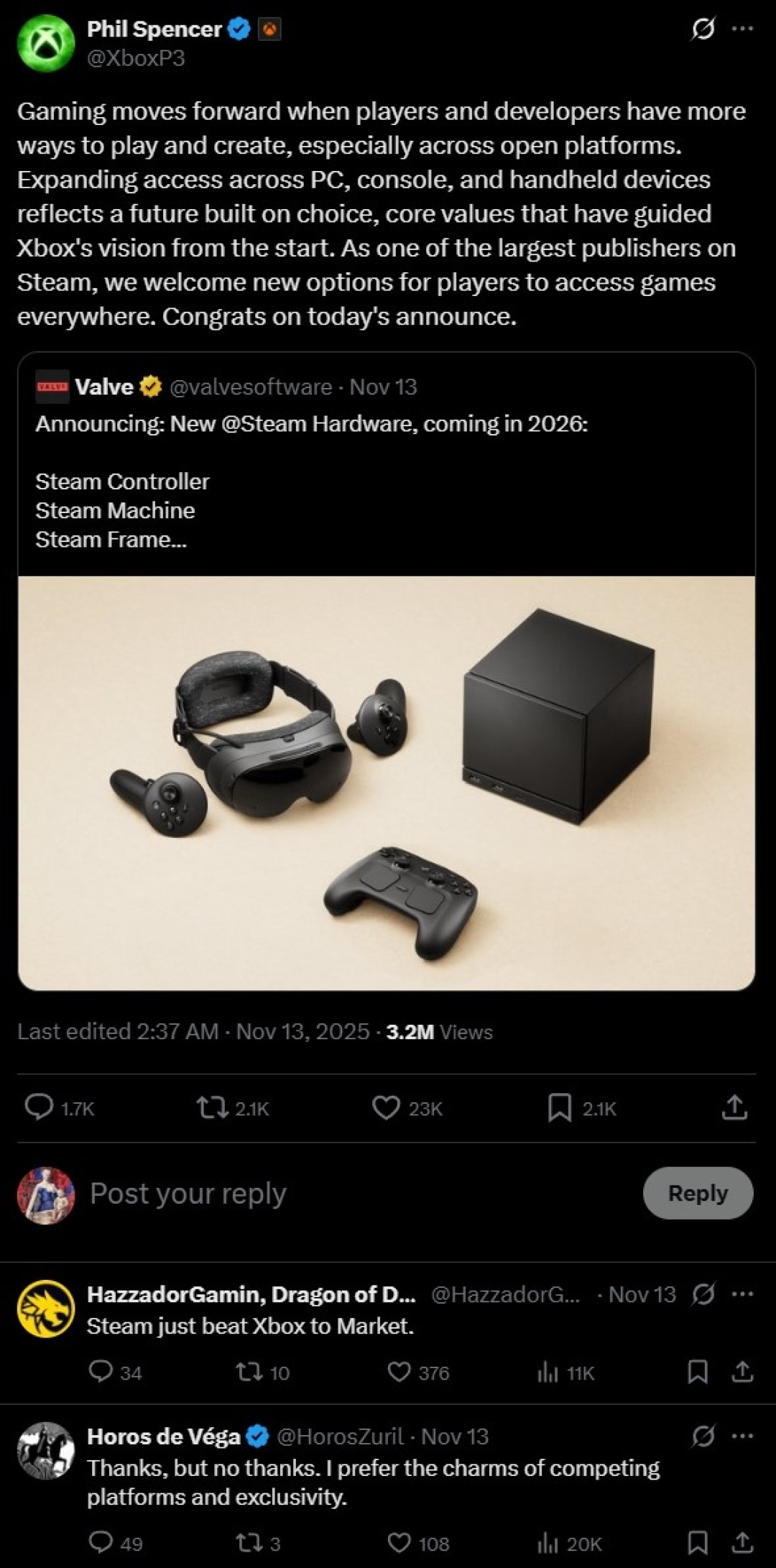Viewport: 776px width, 1568px height.
Task: Open 3.2M Views count on main post
Action: (439, 1032)
